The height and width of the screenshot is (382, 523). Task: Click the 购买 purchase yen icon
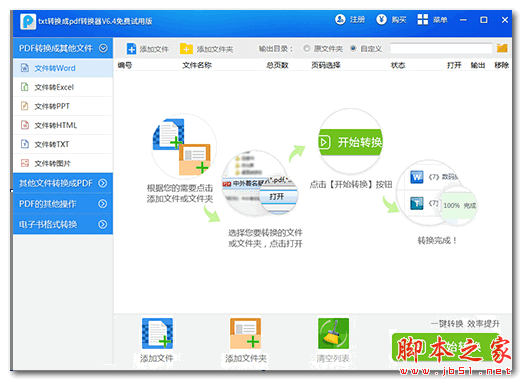381,20
